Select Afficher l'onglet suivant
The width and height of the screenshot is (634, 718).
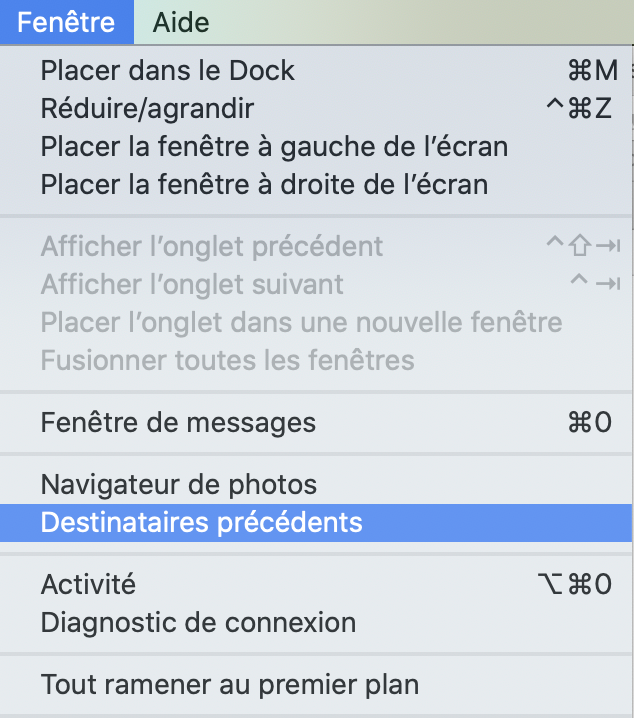[192, 284]
